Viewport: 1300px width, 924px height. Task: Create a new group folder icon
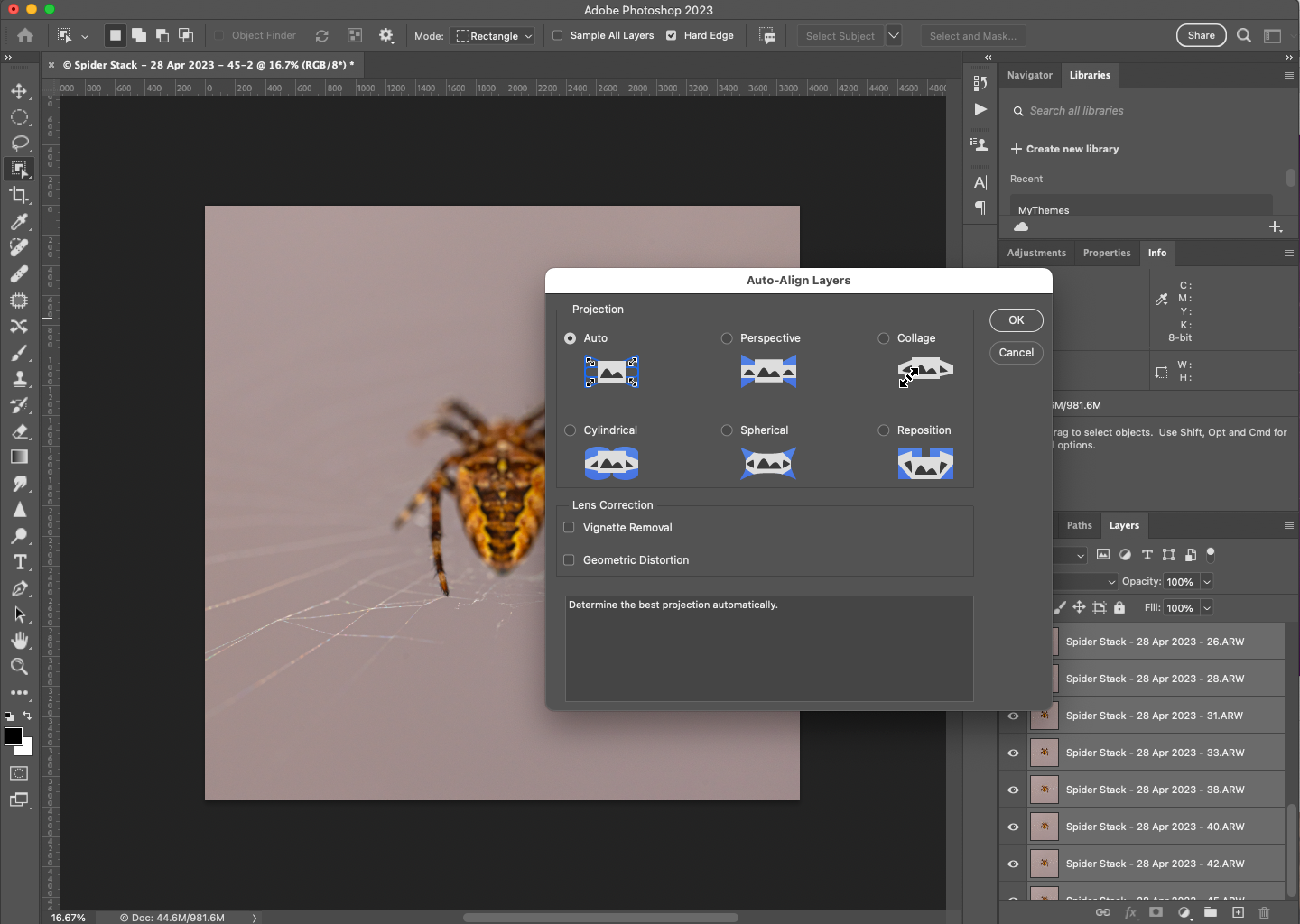(1211, 912)
